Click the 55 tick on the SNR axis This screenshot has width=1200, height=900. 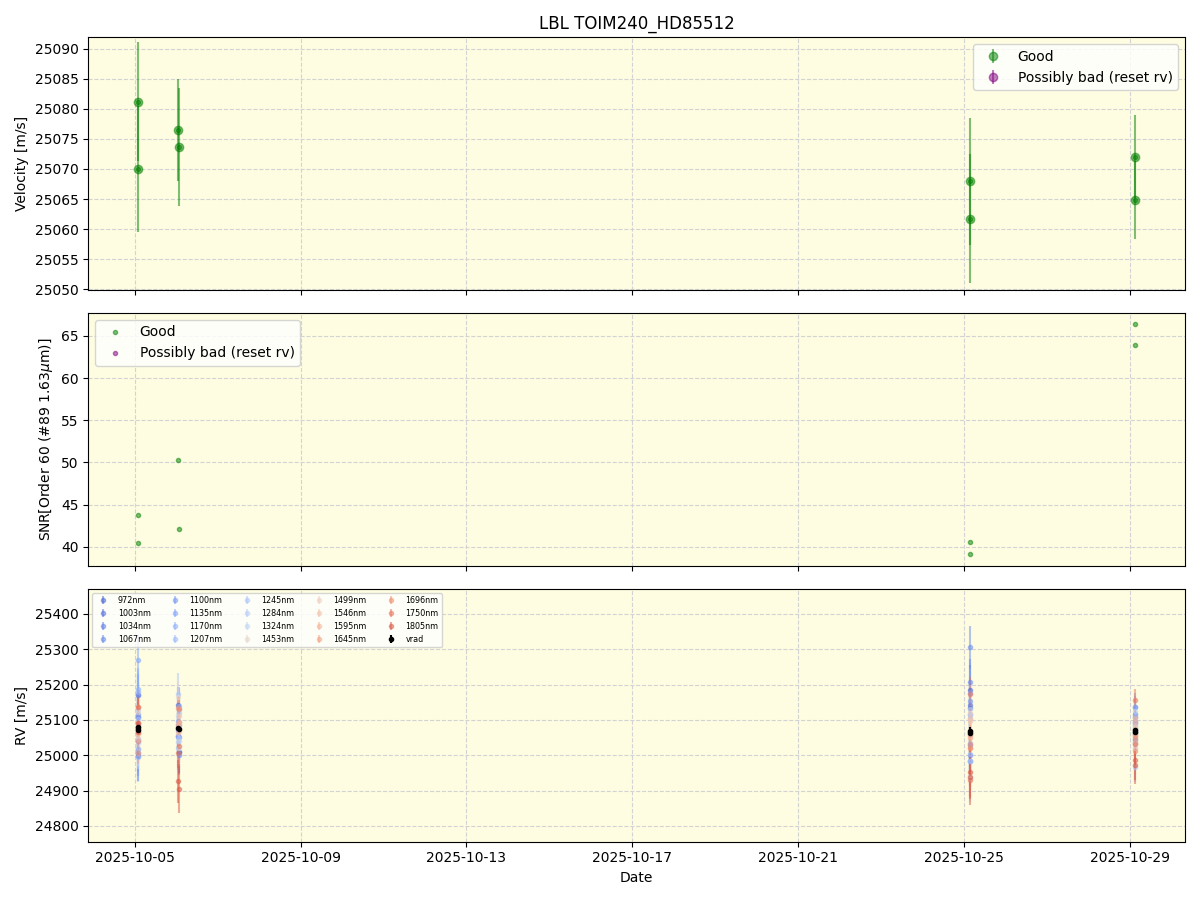point(72,420)
